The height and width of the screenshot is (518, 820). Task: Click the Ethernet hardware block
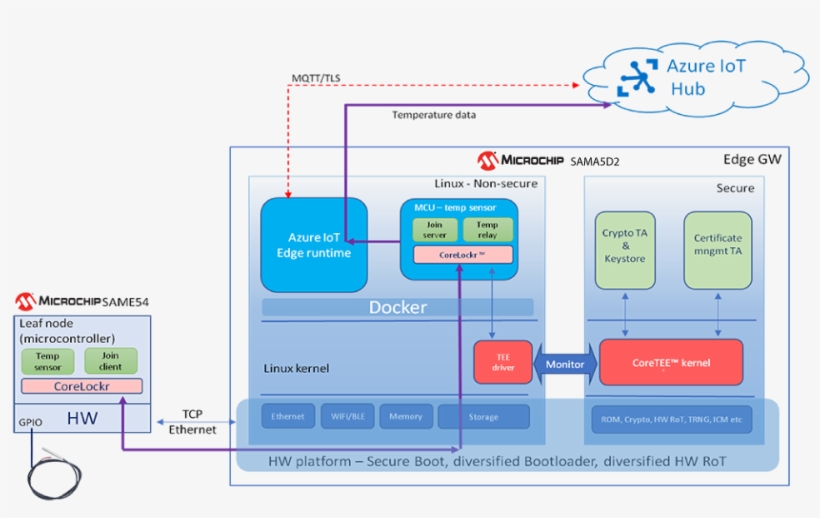(x=288, y=417)
